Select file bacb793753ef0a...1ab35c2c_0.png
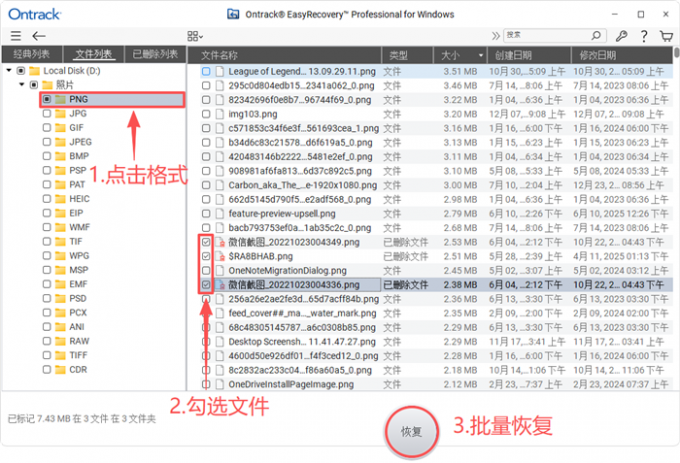The height and width of the screenshot is (463, 680). [x=300, y=228]
